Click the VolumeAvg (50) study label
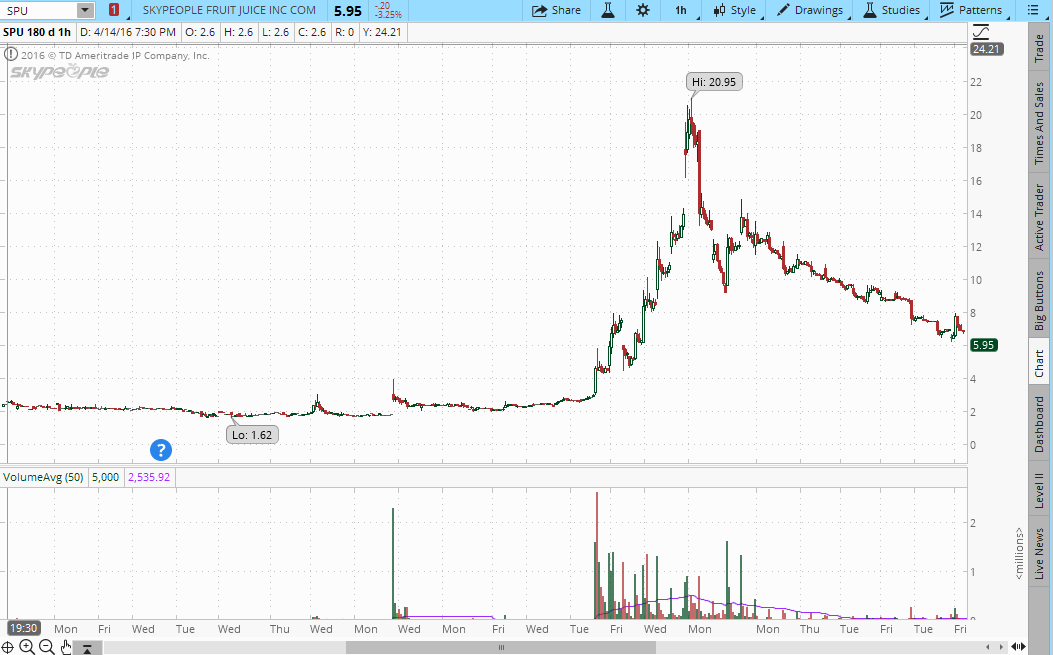 pyautogui.click(x=43, y=477)
